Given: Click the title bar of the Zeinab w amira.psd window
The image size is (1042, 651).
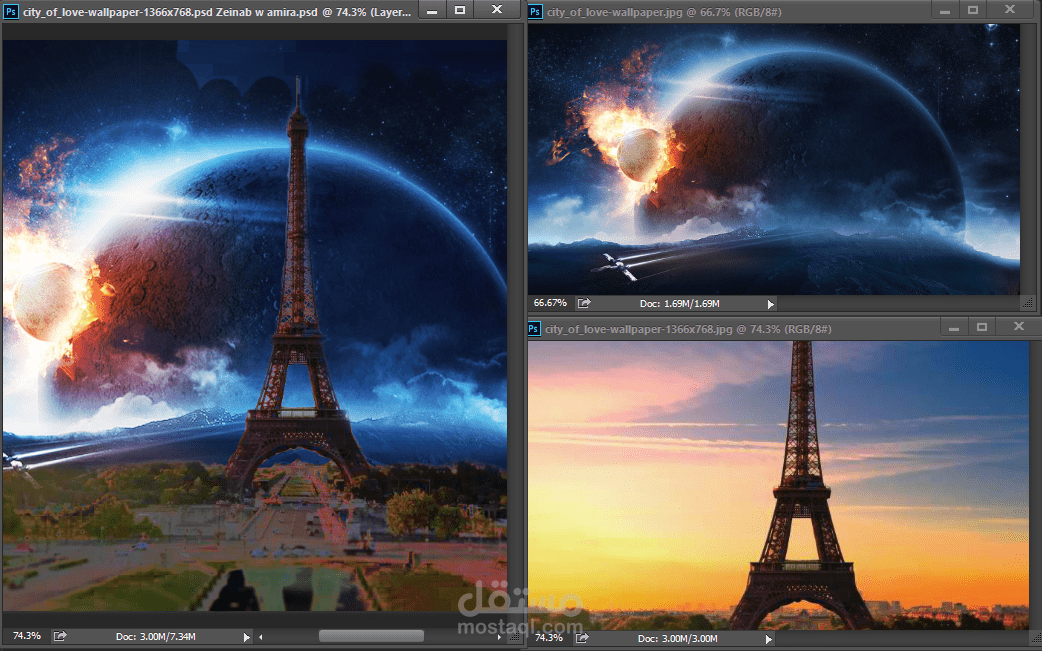Looking at the screenshot, I should coord(217,11).
